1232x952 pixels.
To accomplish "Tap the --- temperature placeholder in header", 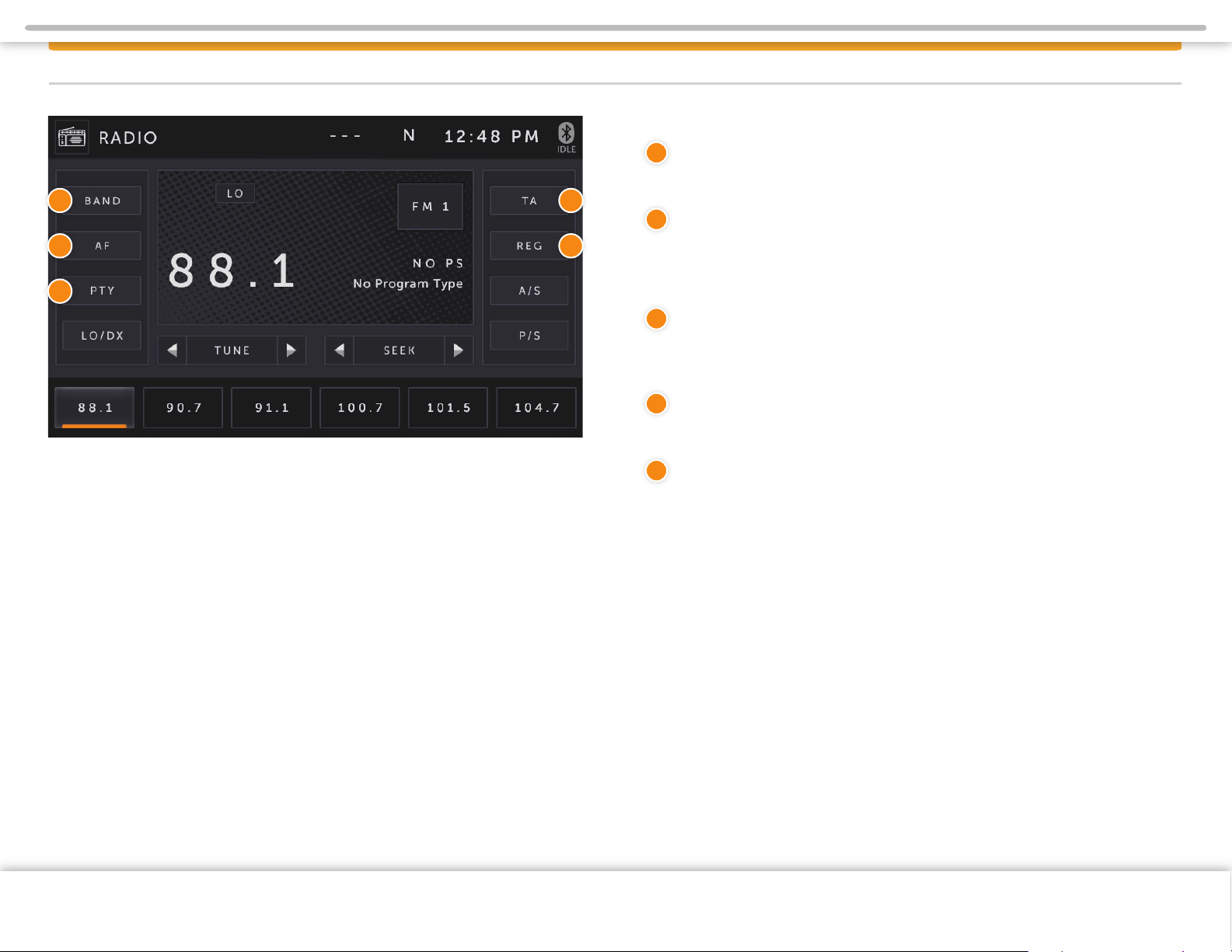I will [345, 136].
